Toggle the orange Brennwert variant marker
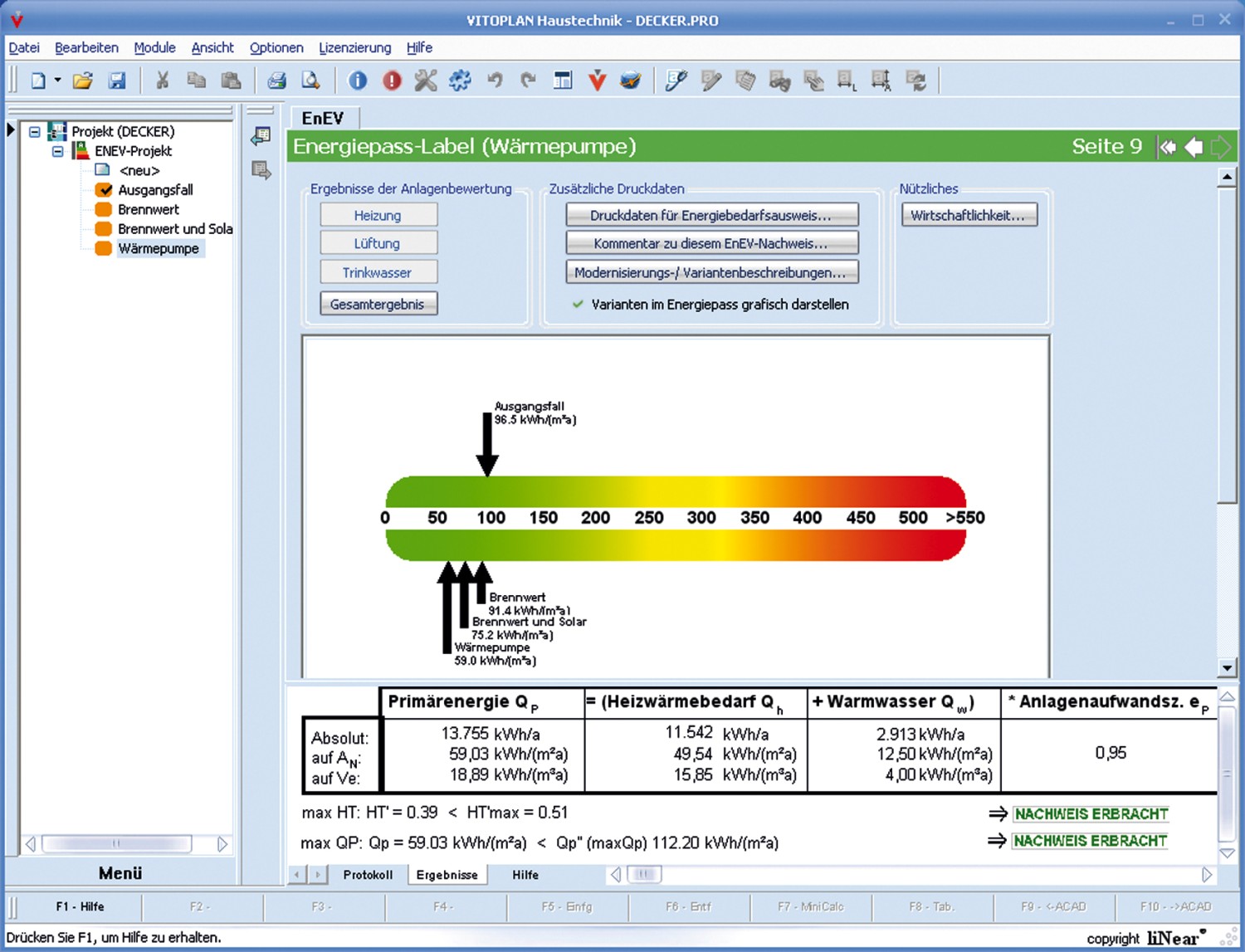1245x952 pixels. [103, 209]
